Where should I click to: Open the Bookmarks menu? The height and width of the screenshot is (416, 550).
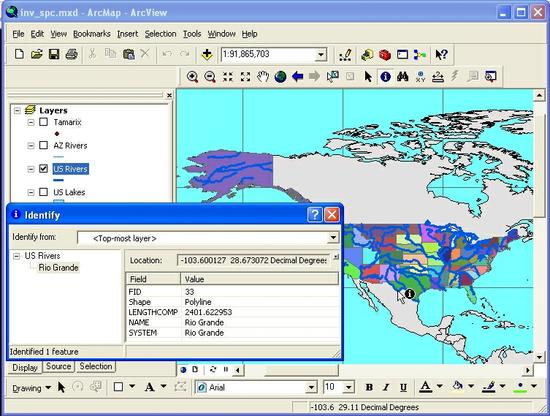[92, 34]
